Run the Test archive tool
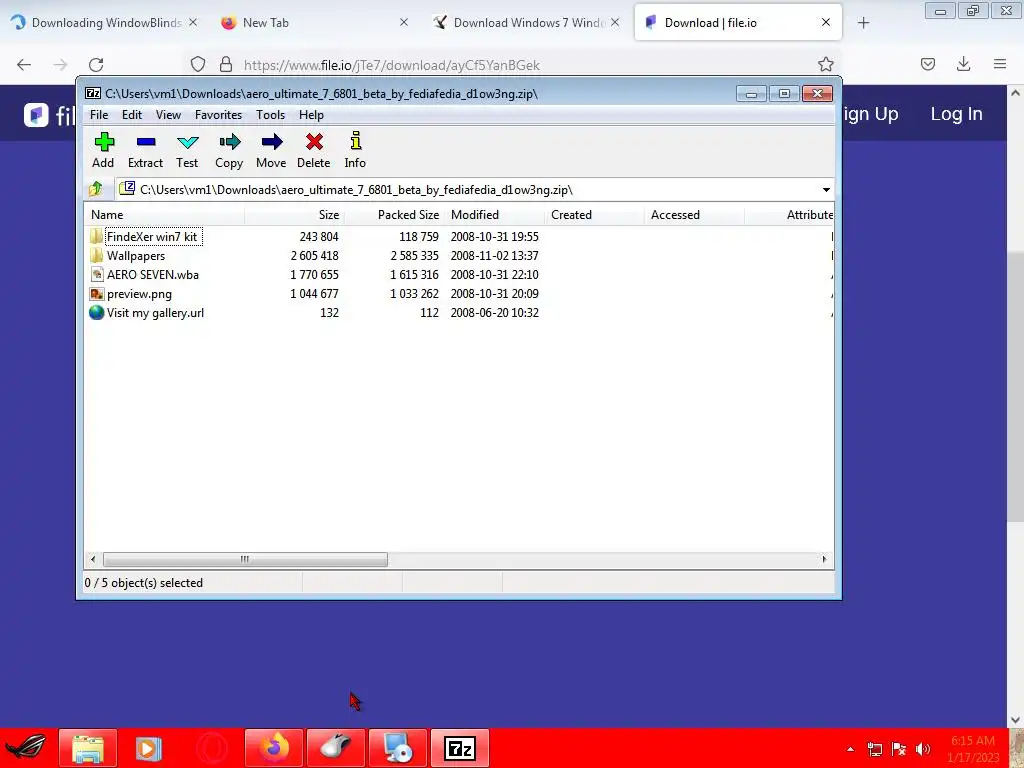 (x=187, y=142)
